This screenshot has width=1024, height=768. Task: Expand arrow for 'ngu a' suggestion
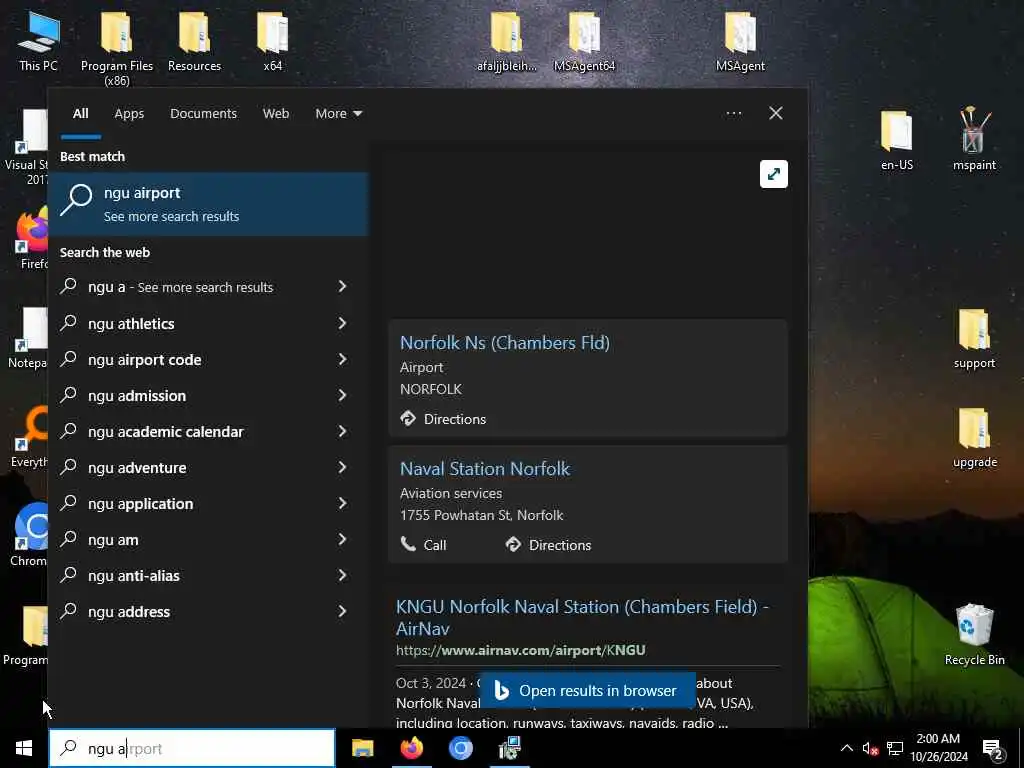(342, 286)
